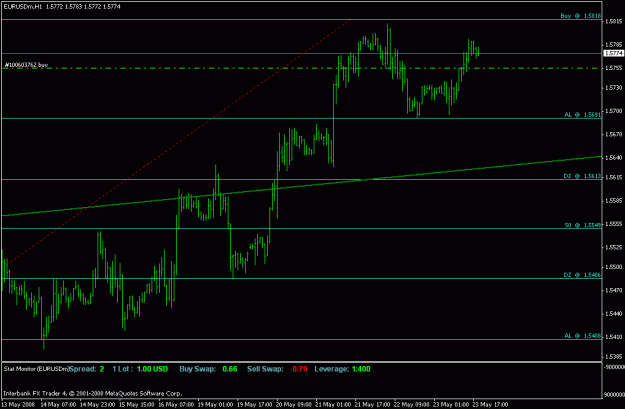
Task: Click the 22 May 09:00 time axis label
Action: [x=412, y=405]
